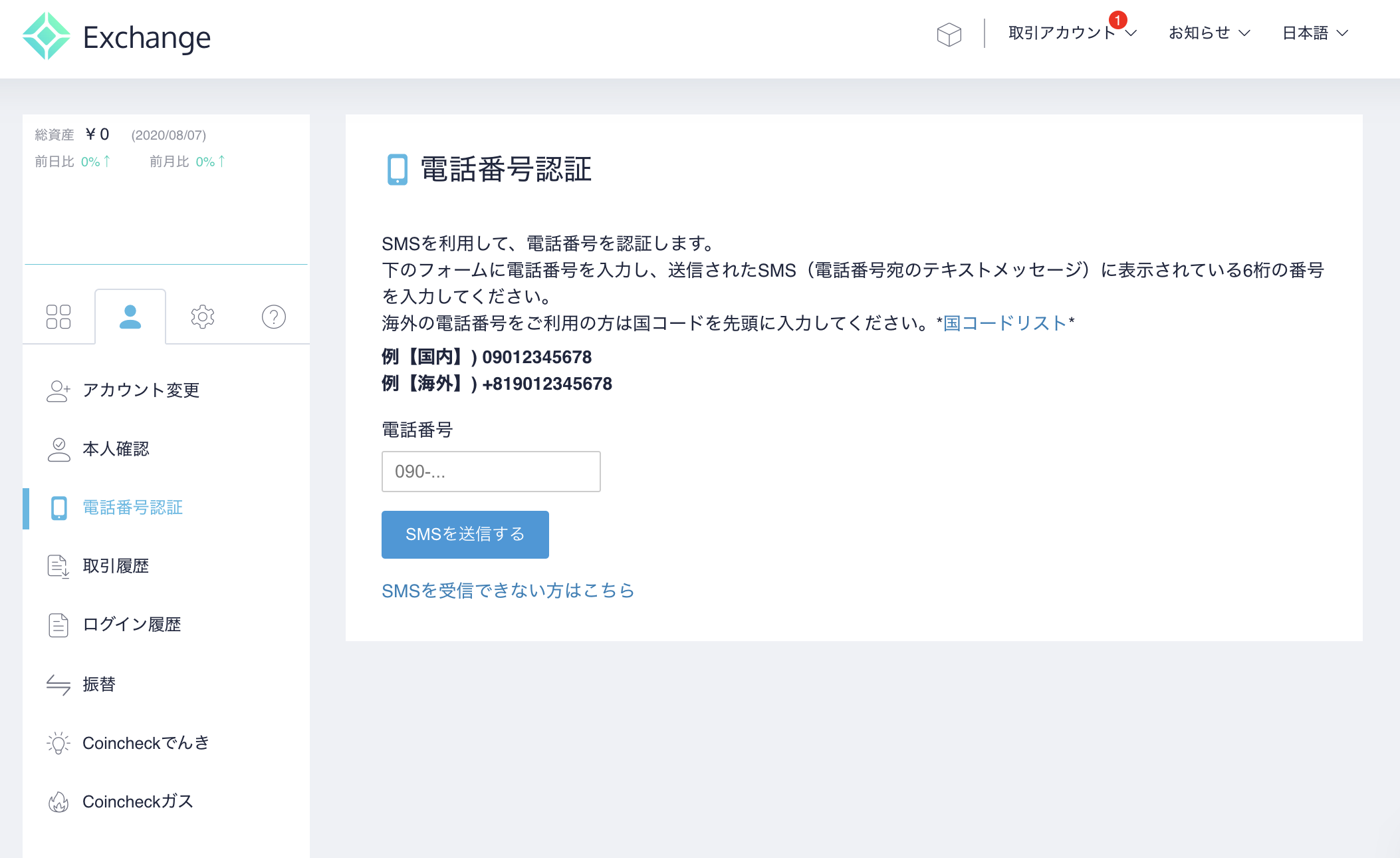The height and width of the screenshot is (858, 1400).
Task: Open the dashboard grid tab icon
Action: pyautogui.click(x=58, y=317)
